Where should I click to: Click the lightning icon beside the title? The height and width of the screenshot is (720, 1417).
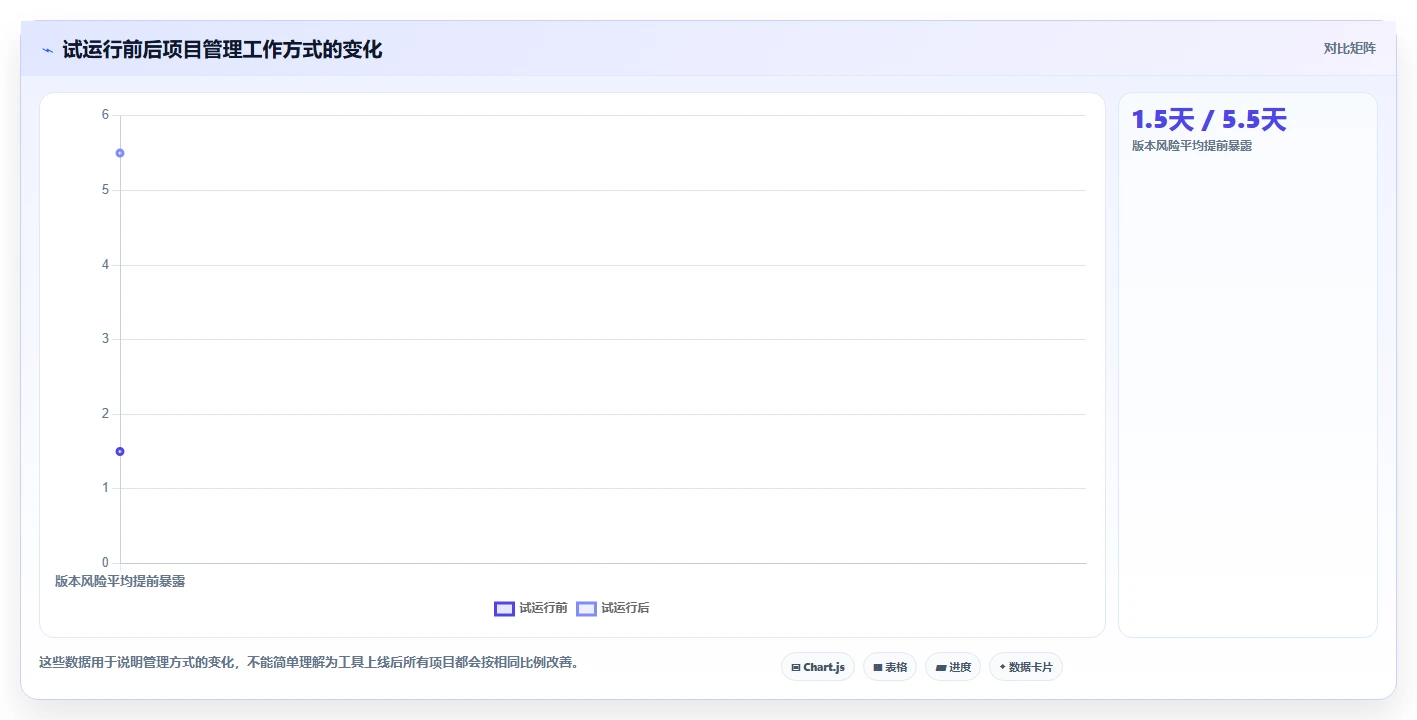point(47,50)
